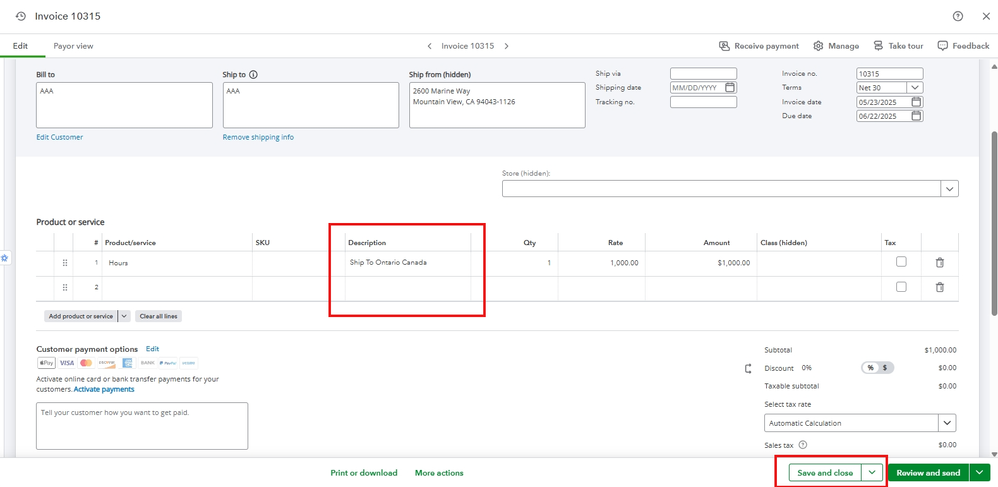Toggle the discount percent/dollar switch

878,368
